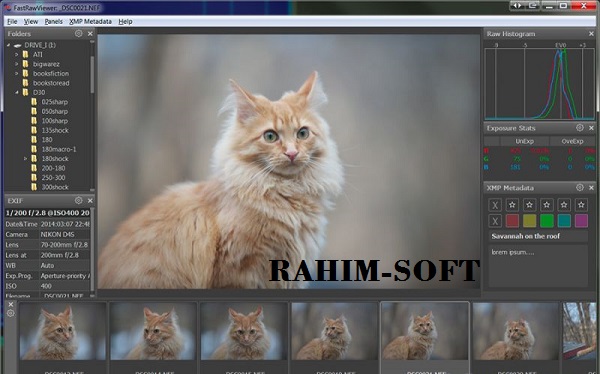Select the 050sharp folder
The height and width of the screenshot is (374, 600).
[x=55, y=111]
